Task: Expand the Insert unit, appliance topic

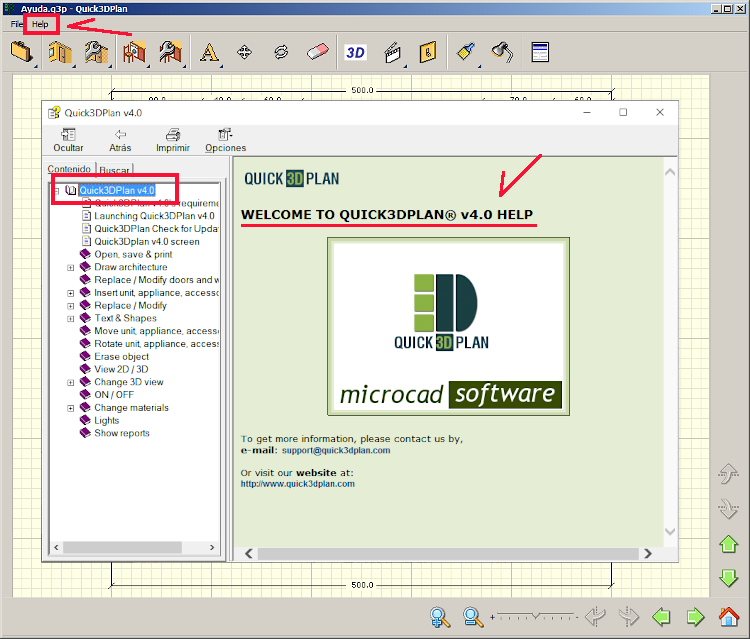Action: [x=70, y=293]
